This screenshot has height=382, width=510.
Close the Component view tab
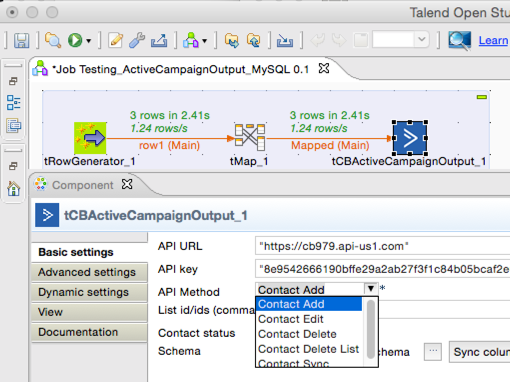click(x=127, y=184)
